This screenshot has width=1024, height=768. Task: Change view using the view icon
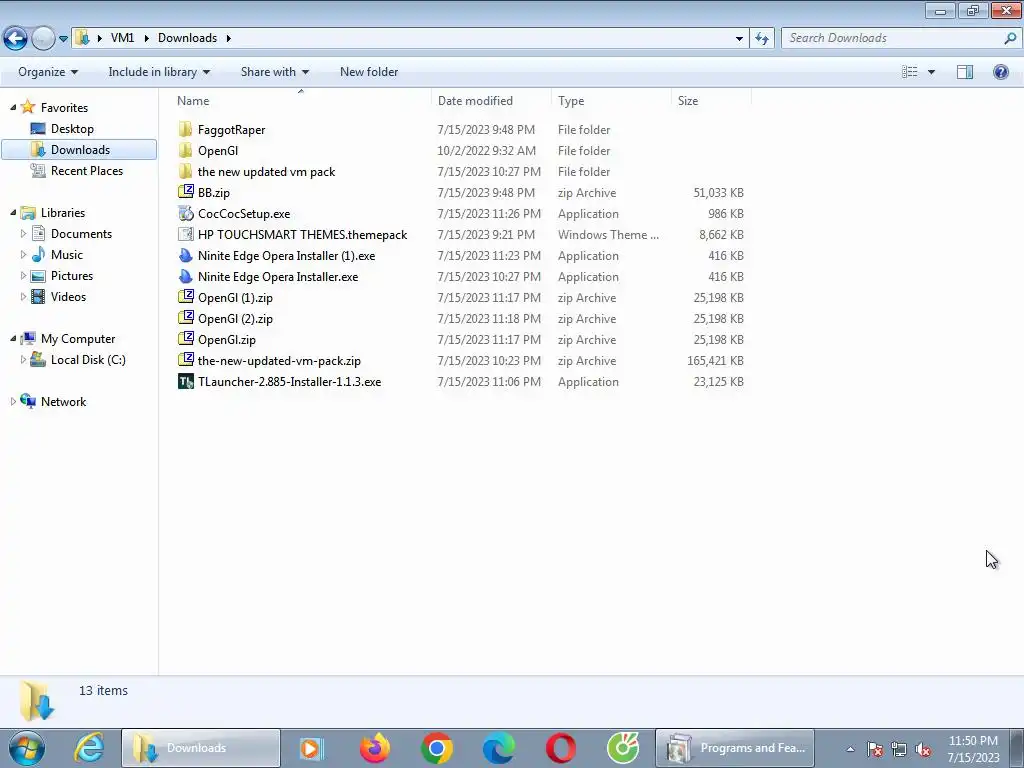click(x=910, y=72)
